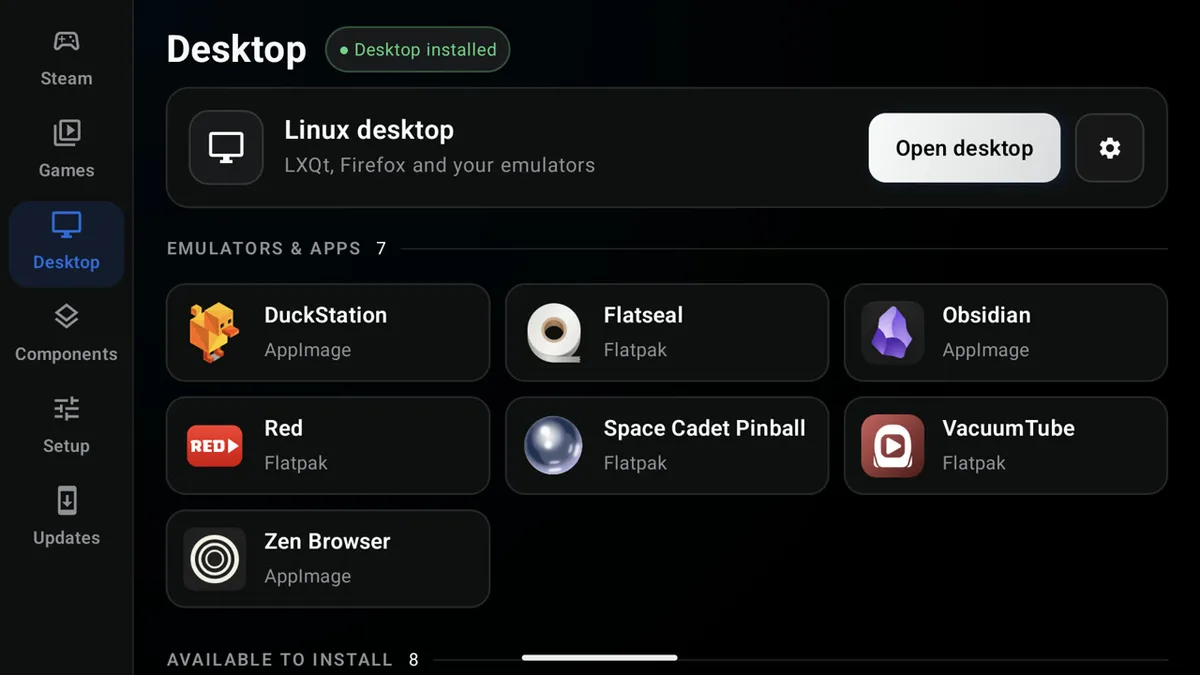Open the Components layers icon

tap(66, 317)
